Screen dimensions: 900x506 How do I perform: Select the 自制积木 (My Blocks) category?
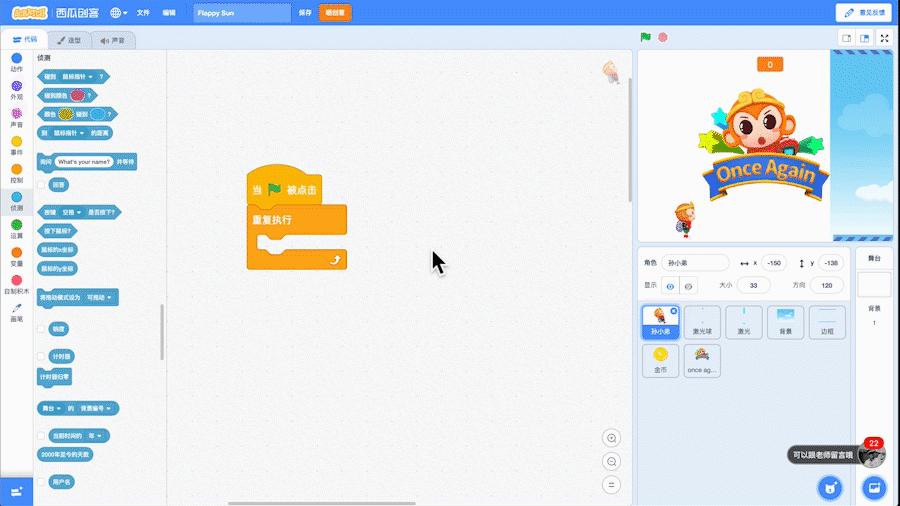coord(17,285)
